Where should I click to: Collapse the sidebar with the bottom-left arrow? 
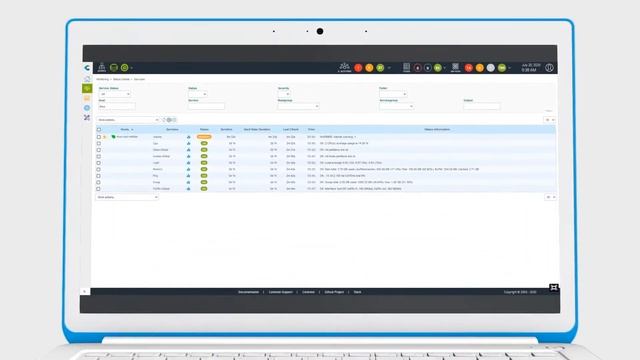click(84, 291)
